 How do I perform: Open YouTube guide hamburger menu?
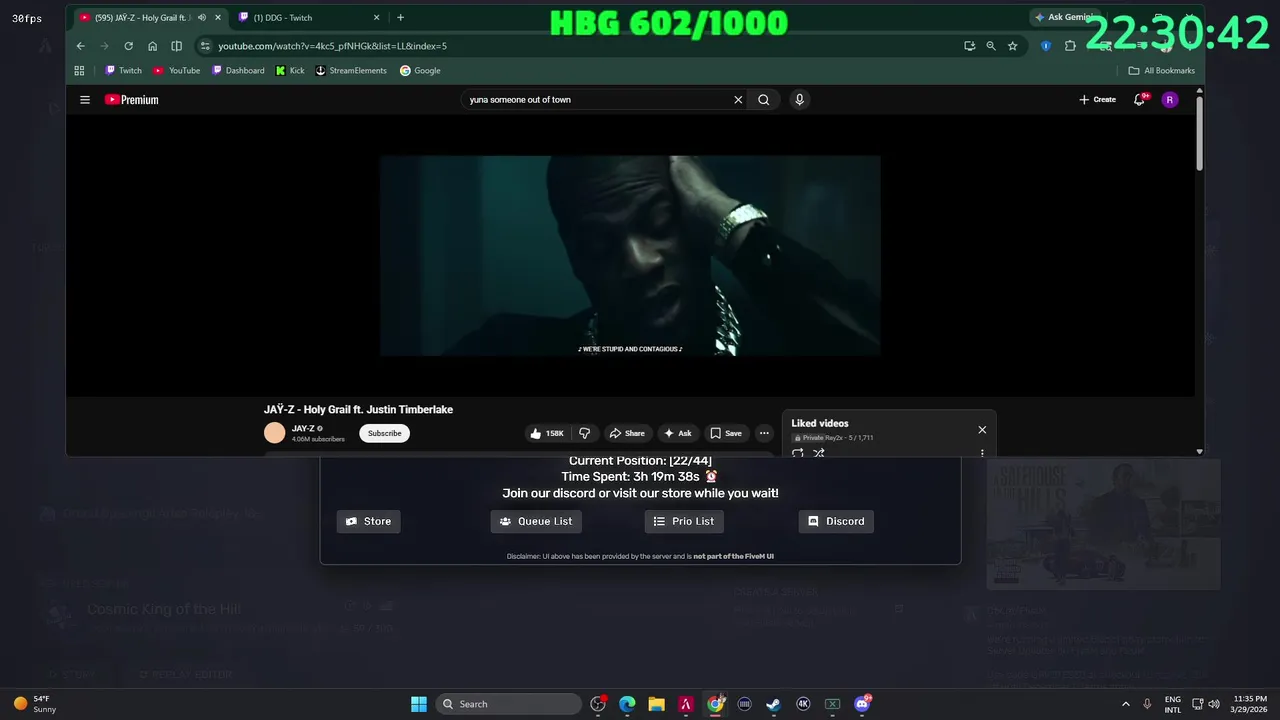(x=85, y=100)
